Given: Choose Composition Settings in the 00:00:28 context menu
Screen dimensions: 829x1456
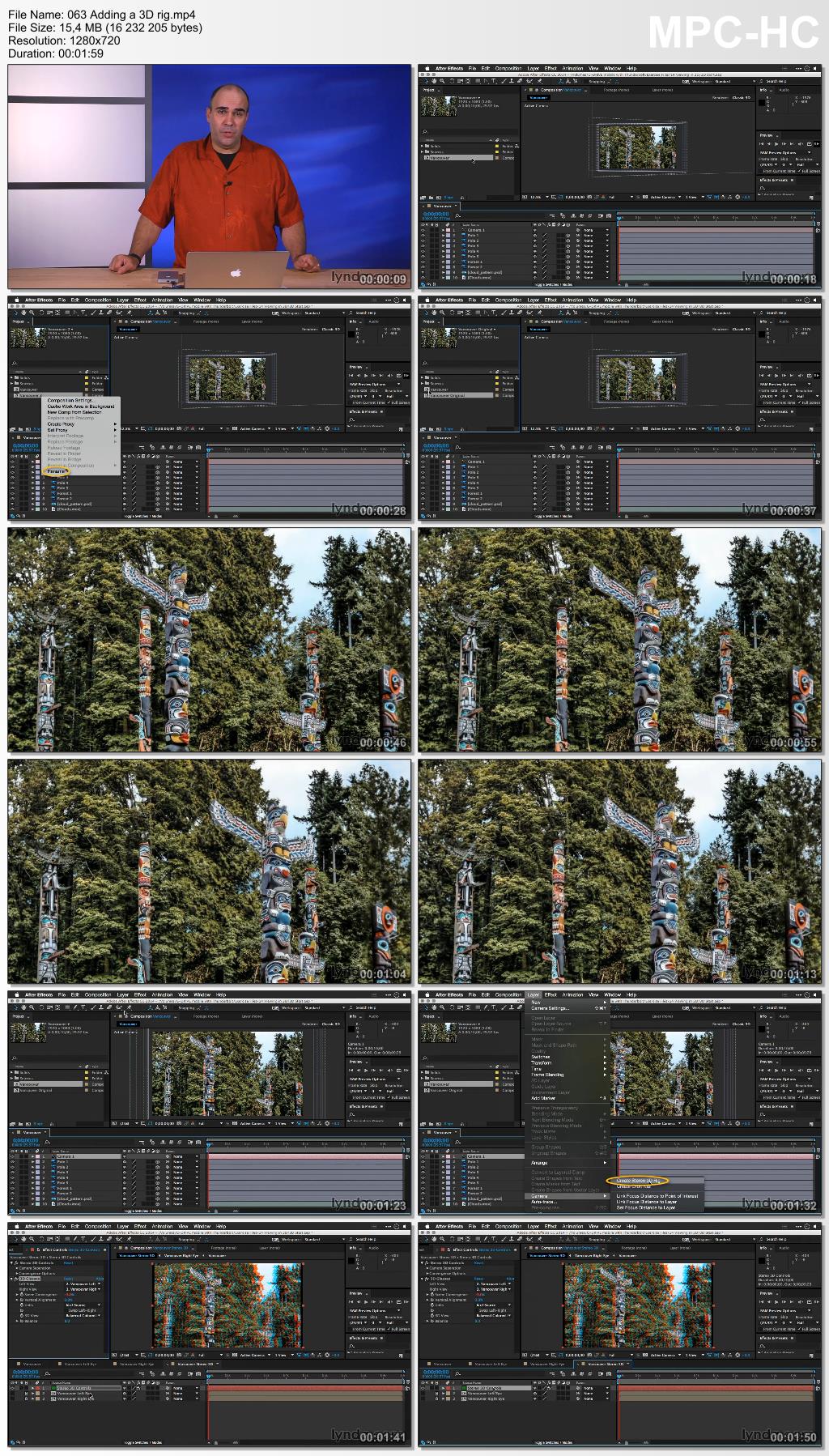Looking at the screenshot, I should tap(70, 400).
